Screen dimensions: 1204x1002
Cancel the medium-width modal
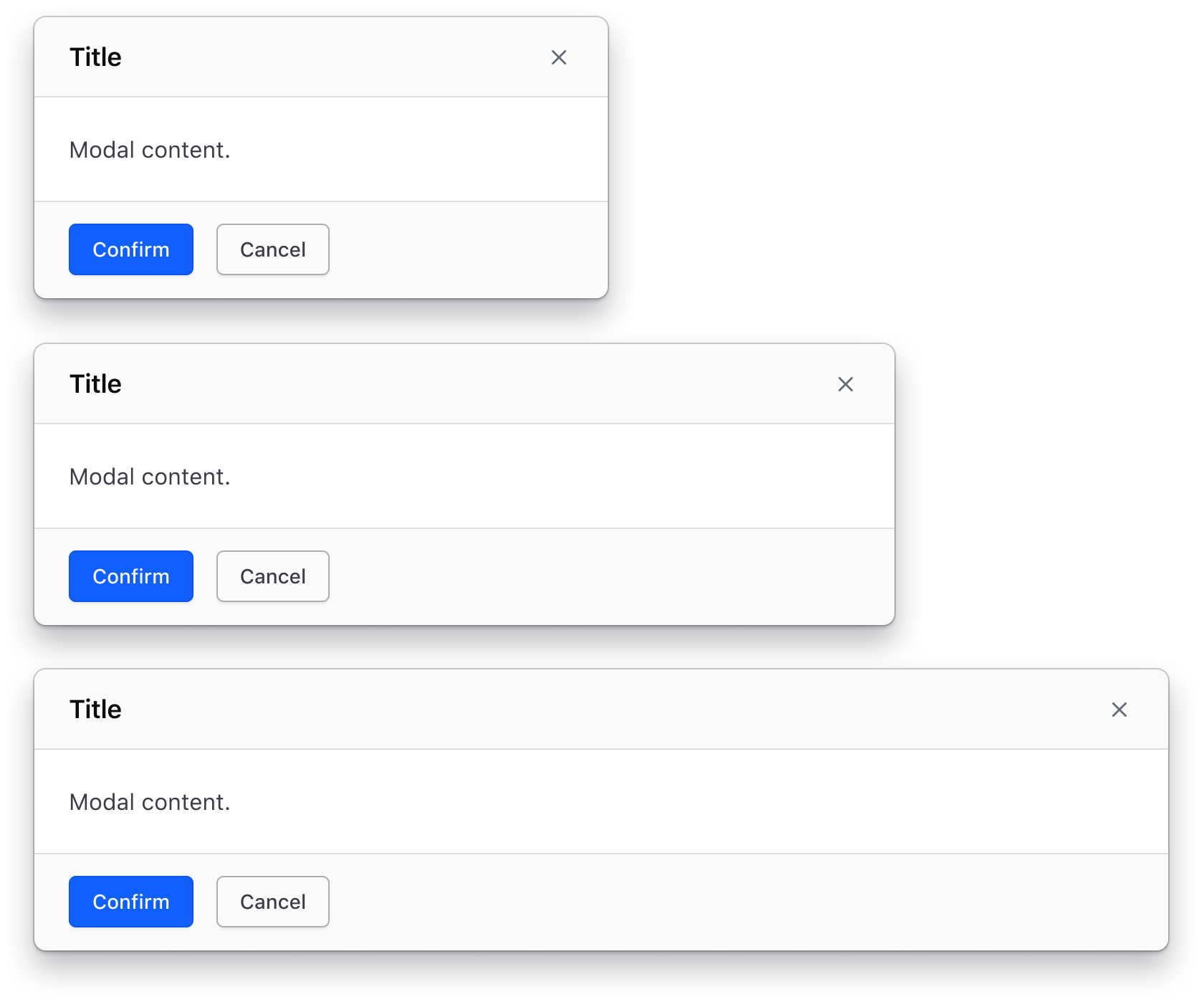click(x=272, y=576)
